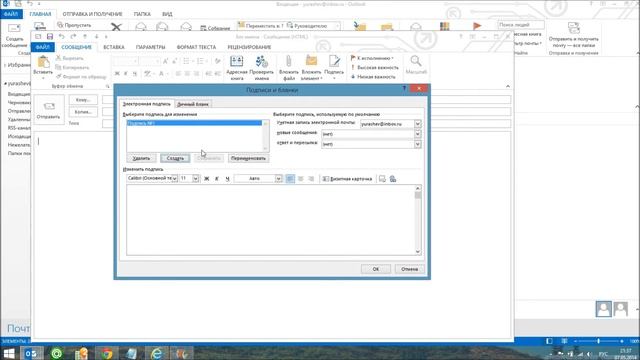
Task: Click the Удалить button
Action: click(x=141, y=158)
